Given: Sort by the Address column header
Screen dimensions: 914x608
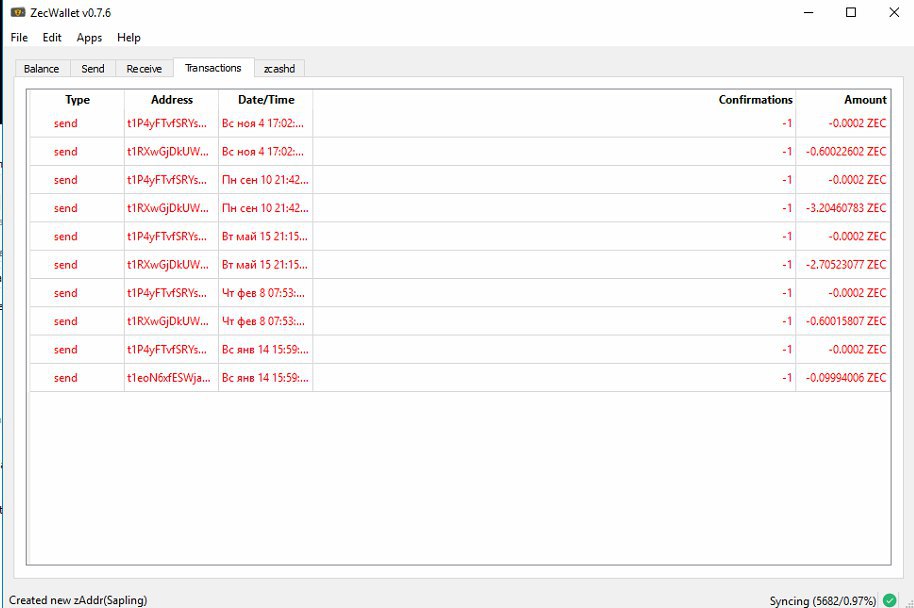Looking at the screenshot, I should 171,100.
